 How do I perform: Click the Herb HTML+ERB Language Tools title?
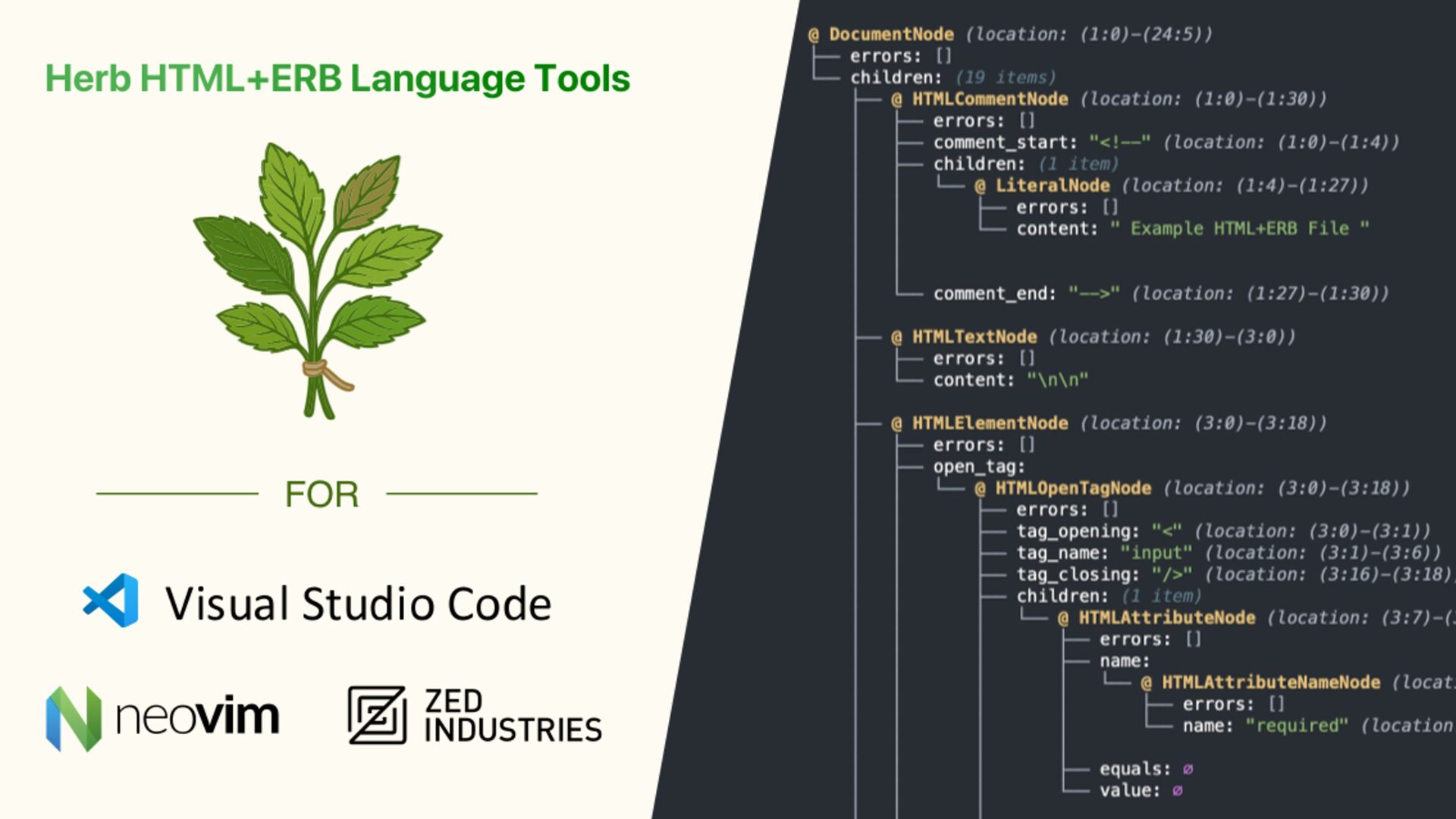click(x=337, y=78)
